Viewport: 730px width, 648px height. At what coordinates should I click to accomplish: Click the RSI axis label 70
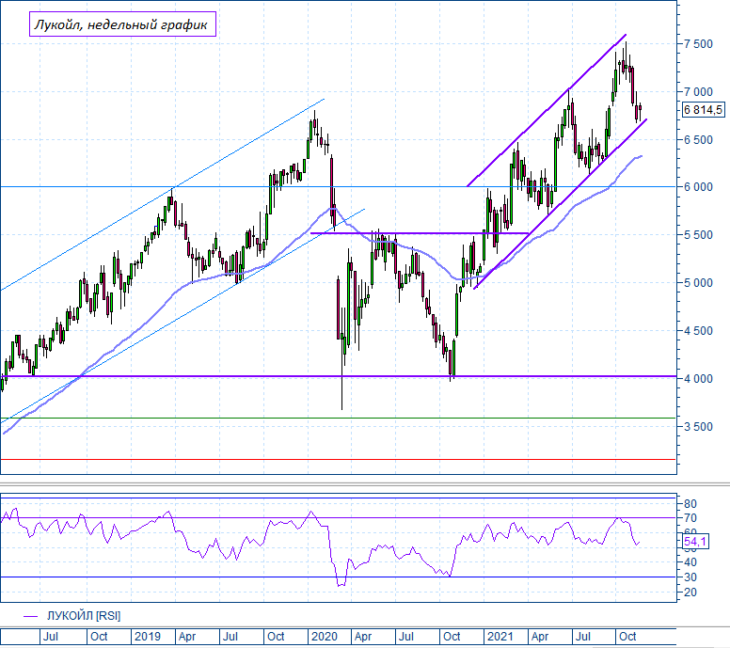click(x=690, y=518)
